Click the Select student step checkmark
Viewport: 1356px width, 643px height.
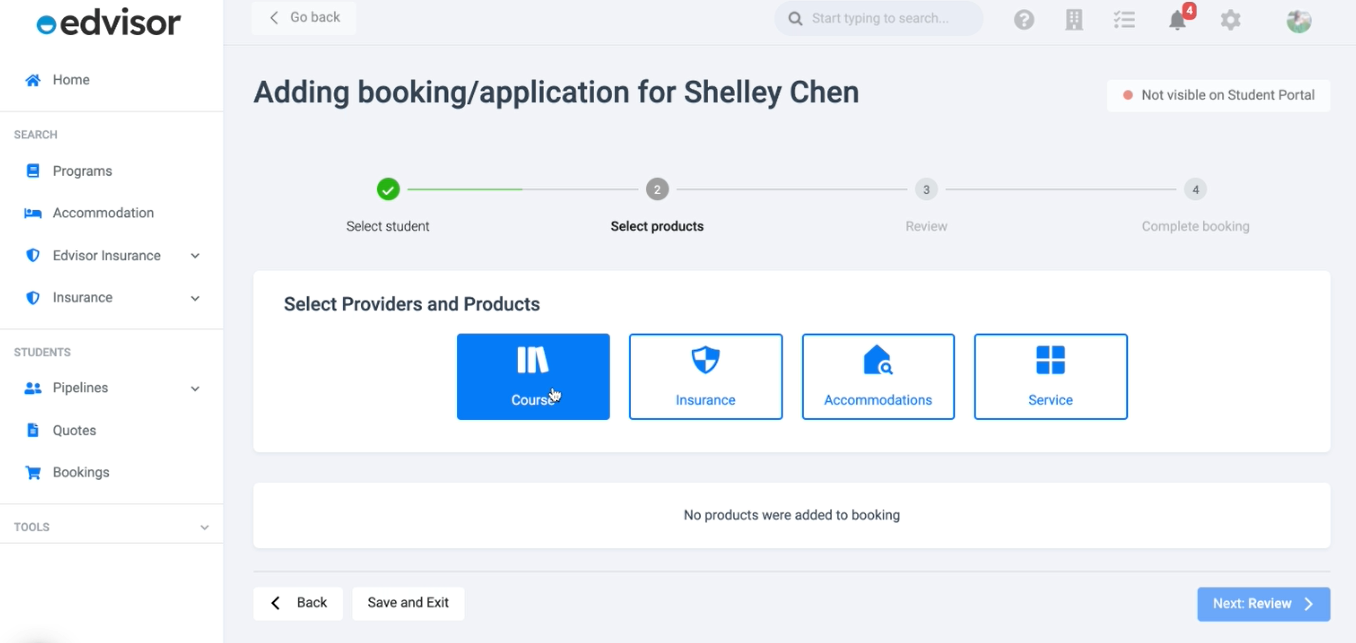388,189
